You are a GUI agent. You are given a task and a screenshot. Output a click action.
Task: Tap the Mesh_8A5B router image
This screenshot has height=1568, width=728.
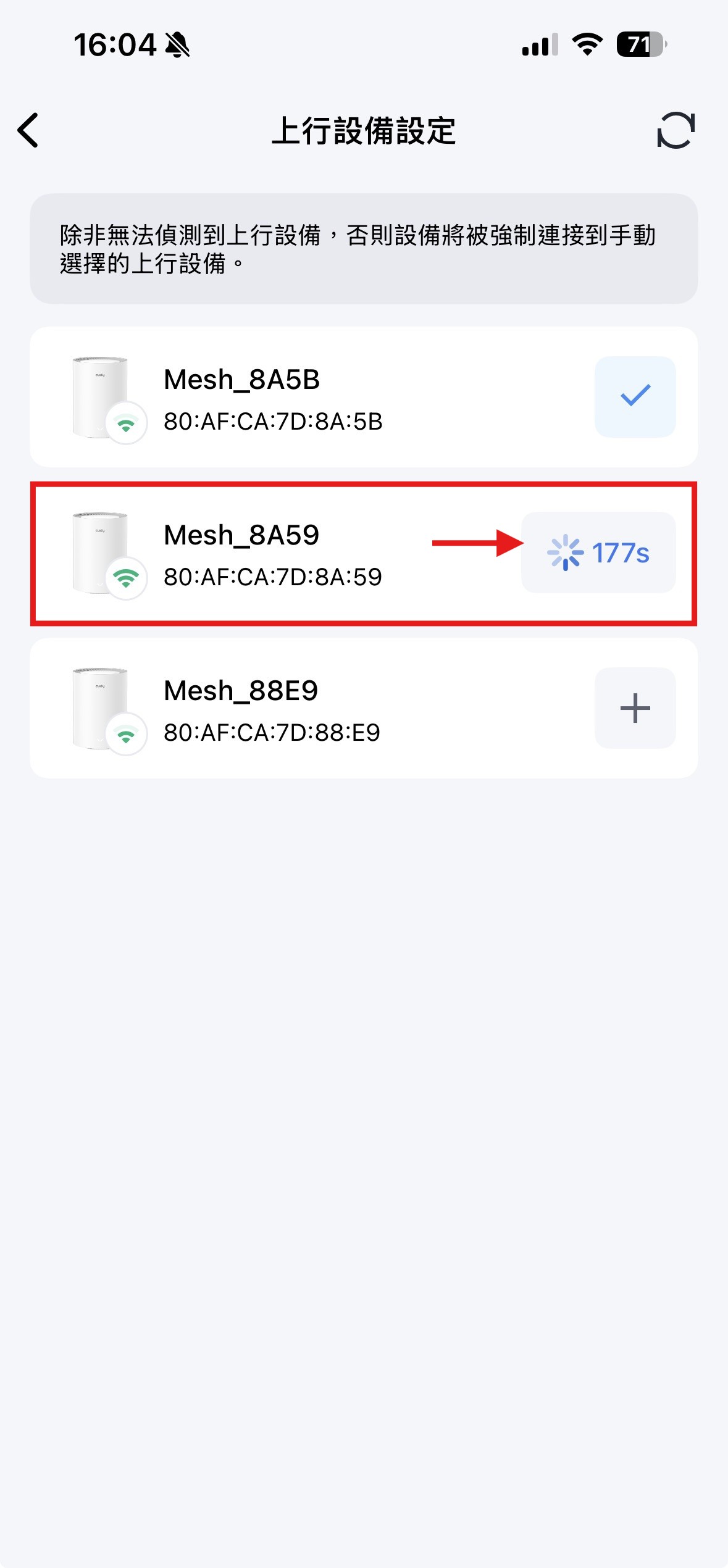click(99, 395)
